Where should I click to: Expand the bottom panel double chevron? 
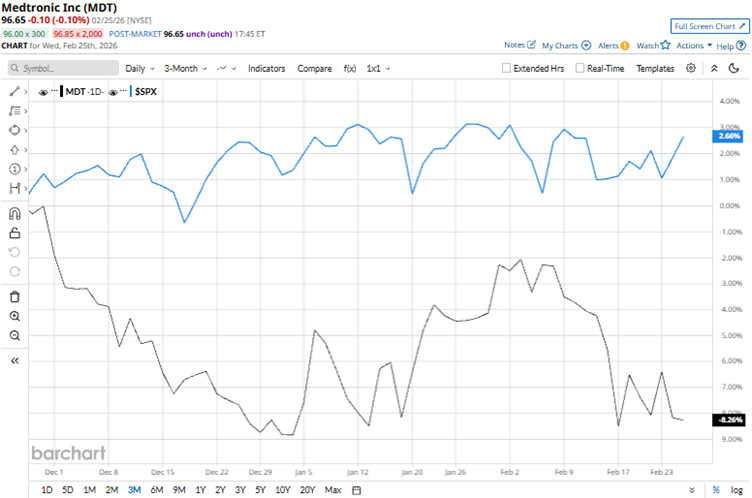[x=692, y=490]
